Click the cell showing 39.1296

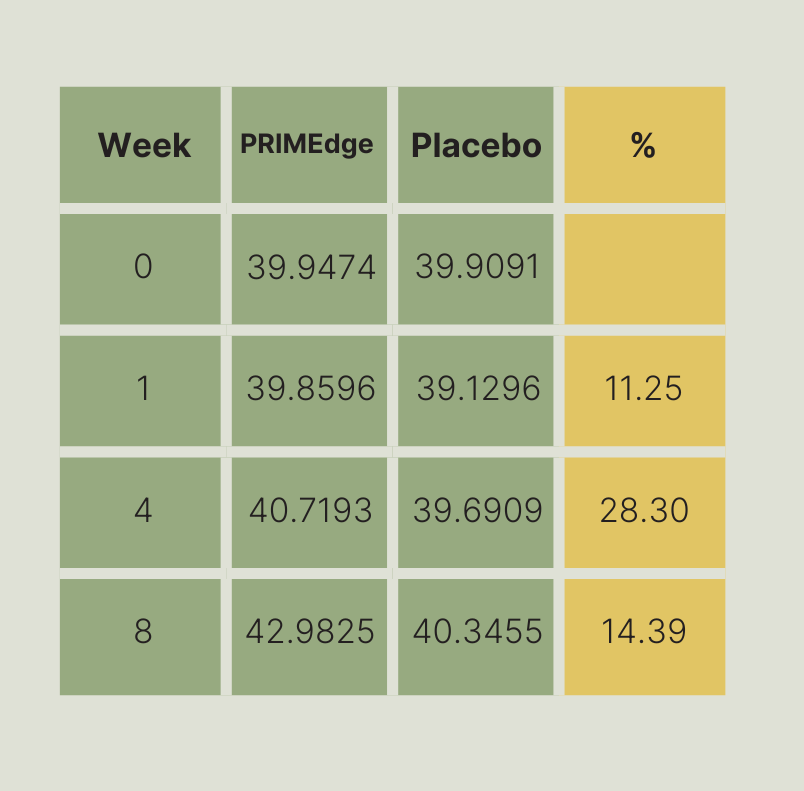(x=477, y=390)
